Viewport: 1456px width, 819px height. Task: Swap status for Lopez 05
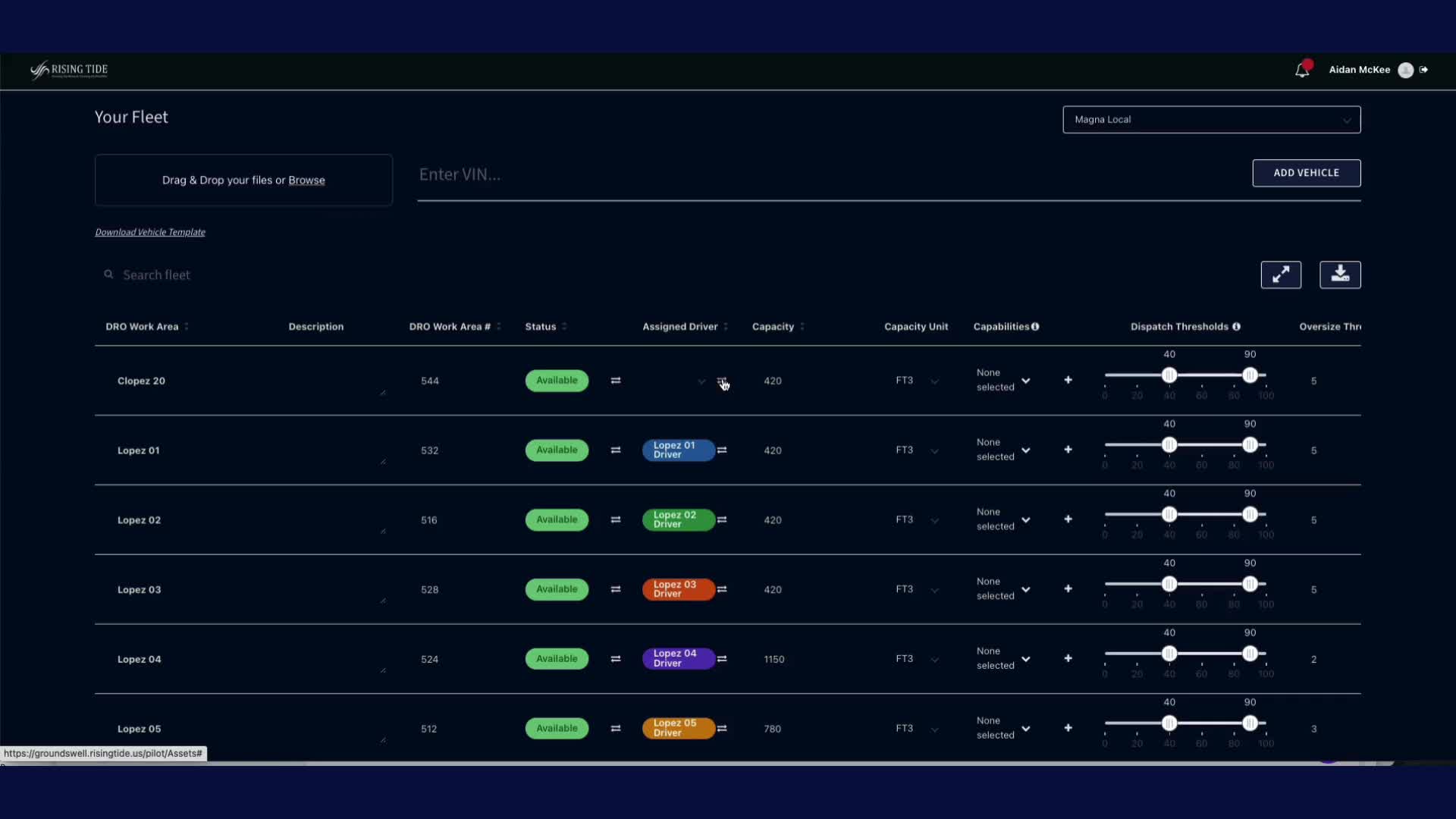[x=616, y=729]
